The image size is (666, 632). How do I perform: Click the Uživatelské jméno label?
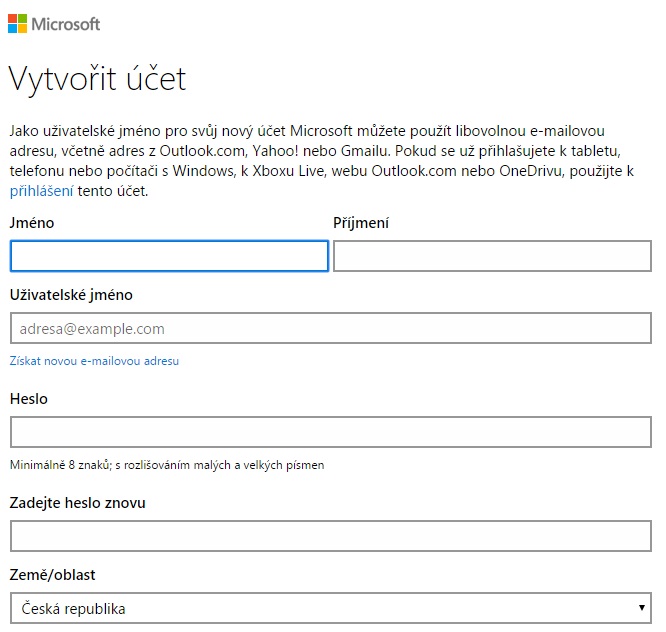click(x=71, y=295)
